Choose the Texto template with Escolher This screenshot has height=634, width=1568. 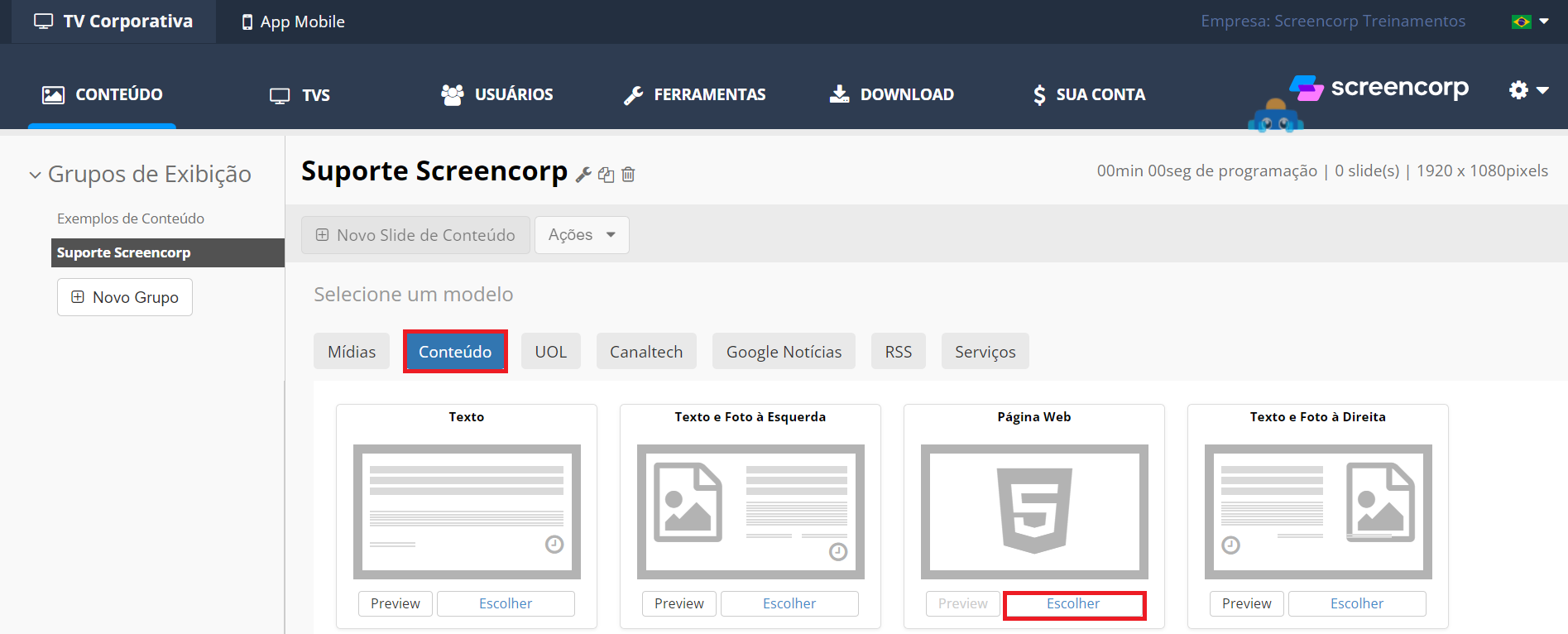(506, 603)
